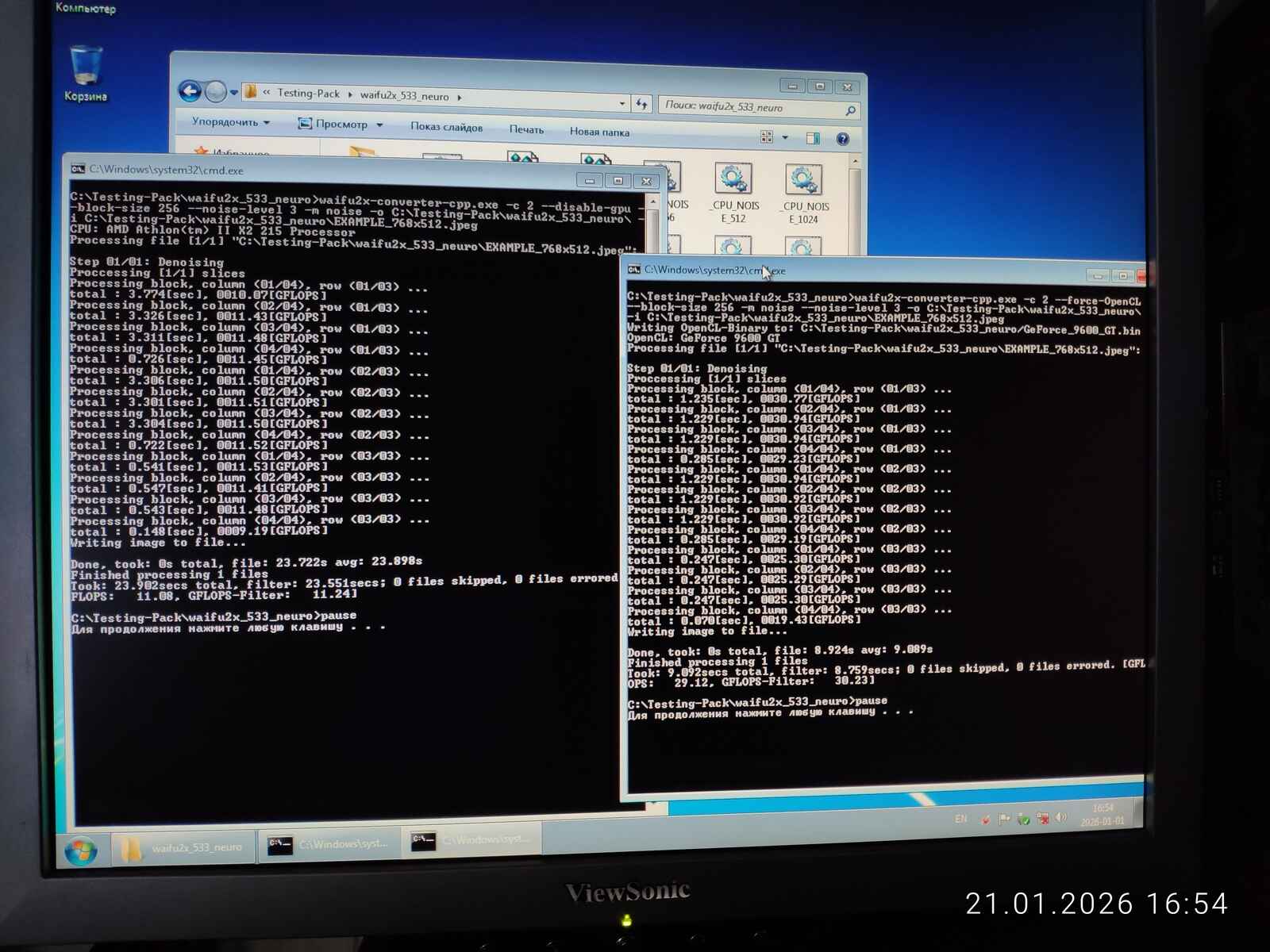Click the Компьютер desktop label
1270x952 pixels.
(x=86, y=8)
